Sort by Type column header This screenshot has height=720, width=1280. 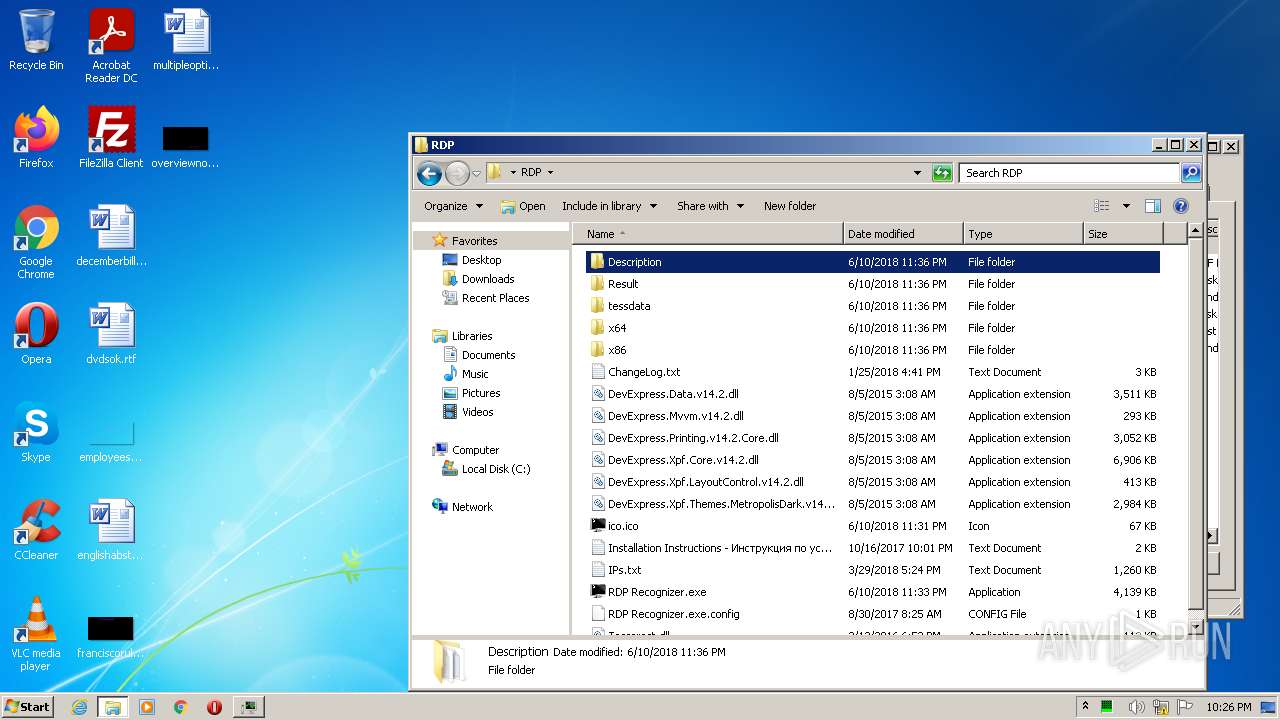1023,234
